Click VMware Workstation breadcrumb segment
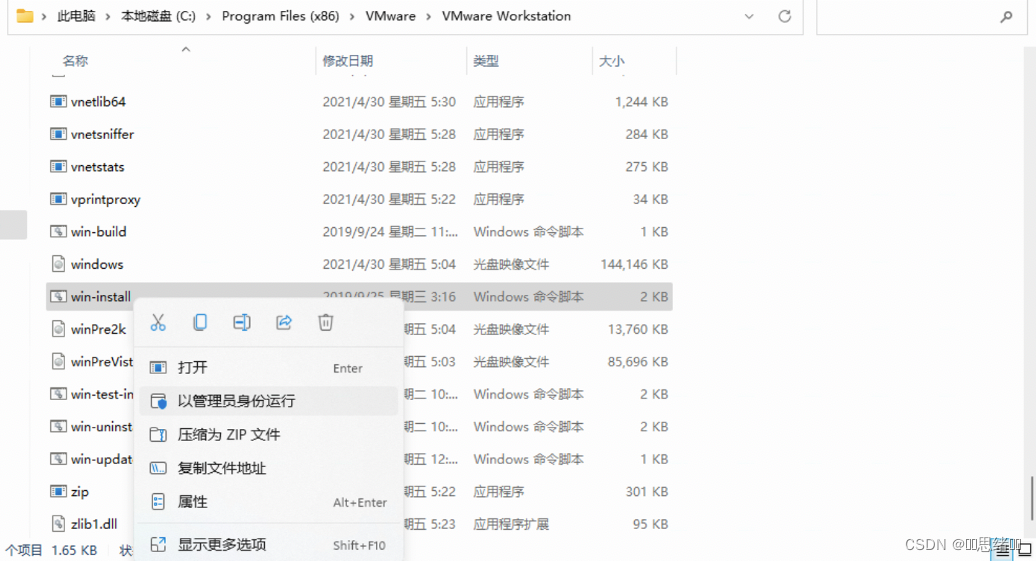Screen dimensions: 1036x562 (506, 16)
